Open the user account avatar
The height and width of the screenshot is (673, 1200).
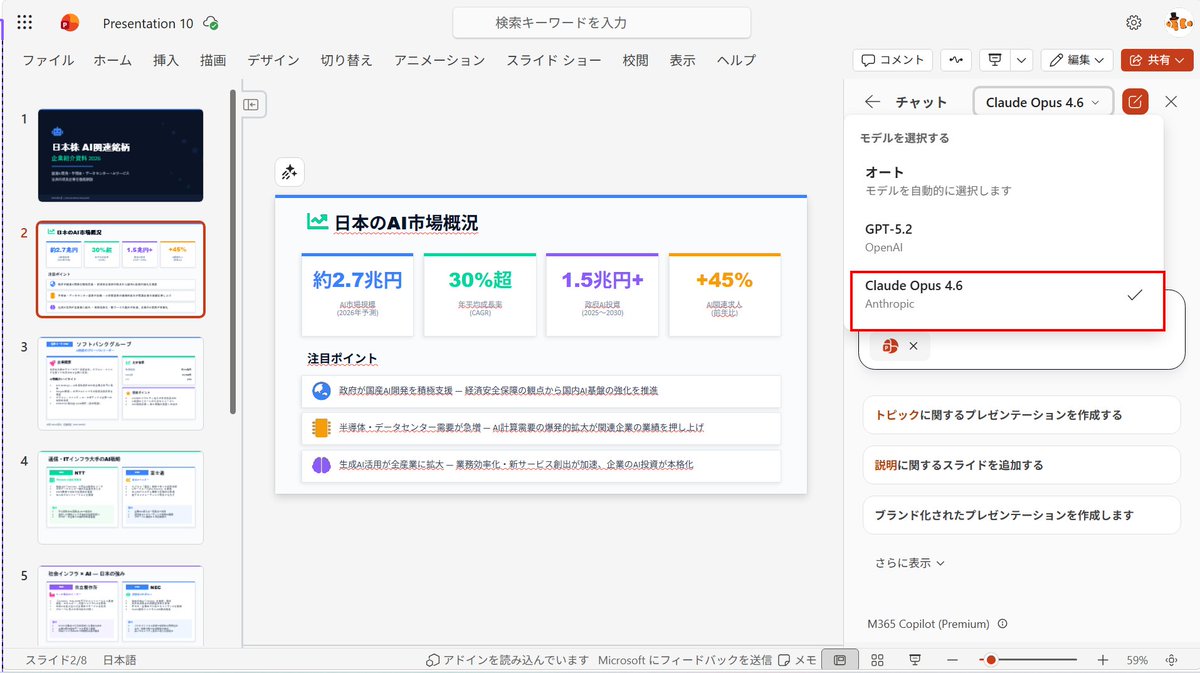pos(1177,22)
